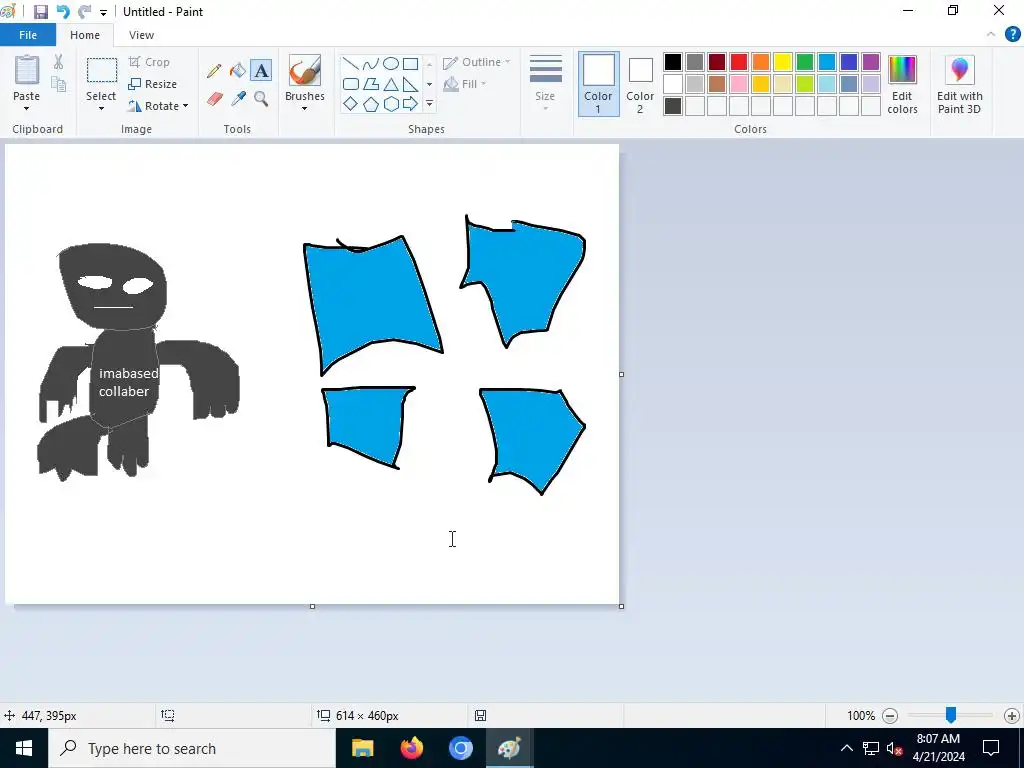Viewport: 1024px width, 768px height.
Task: Click the zoom out minus button
Action: 889,716
